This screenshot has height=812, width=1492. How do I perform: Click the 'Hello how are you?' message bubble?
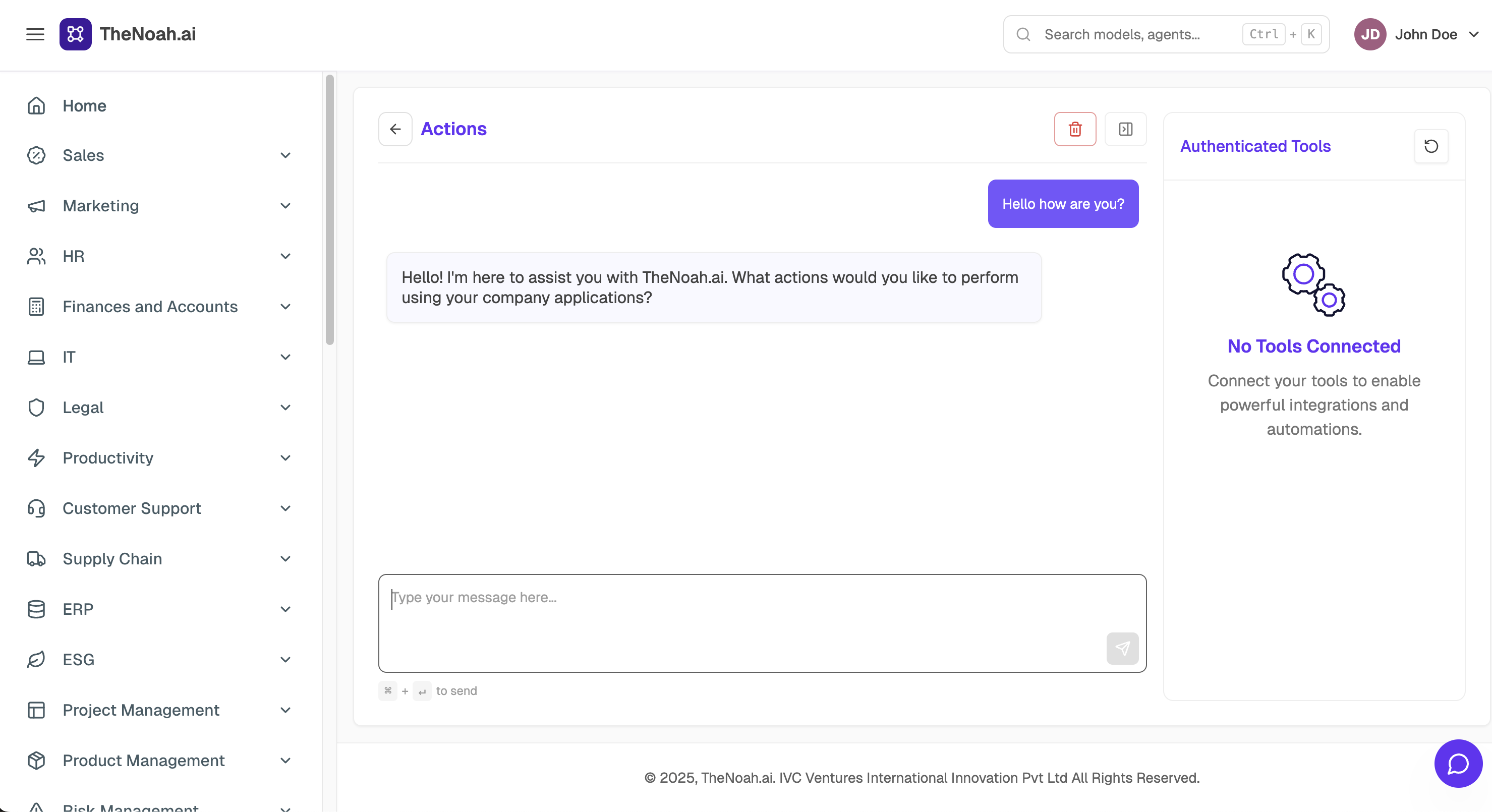[1063, 204]
